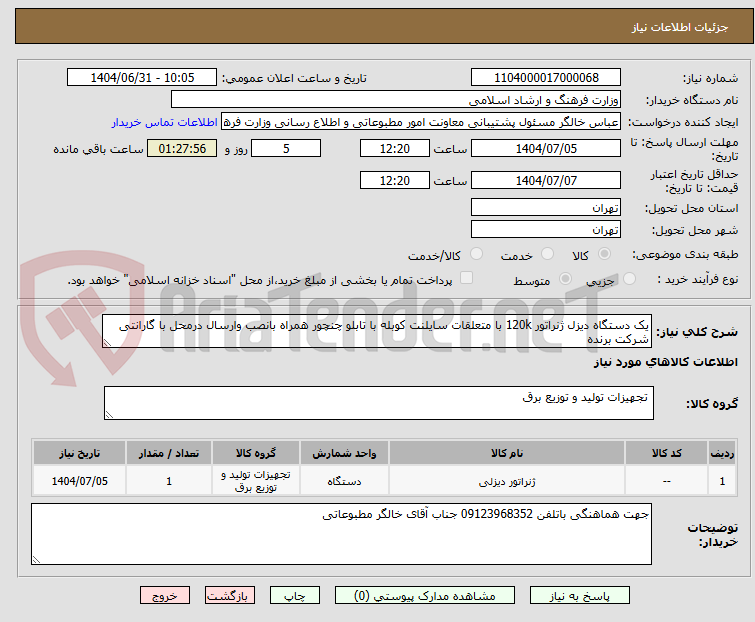Screen dimensions: 755x622
Task: Select the 'خدمت' radio button
Action: (x=547, y=254)
